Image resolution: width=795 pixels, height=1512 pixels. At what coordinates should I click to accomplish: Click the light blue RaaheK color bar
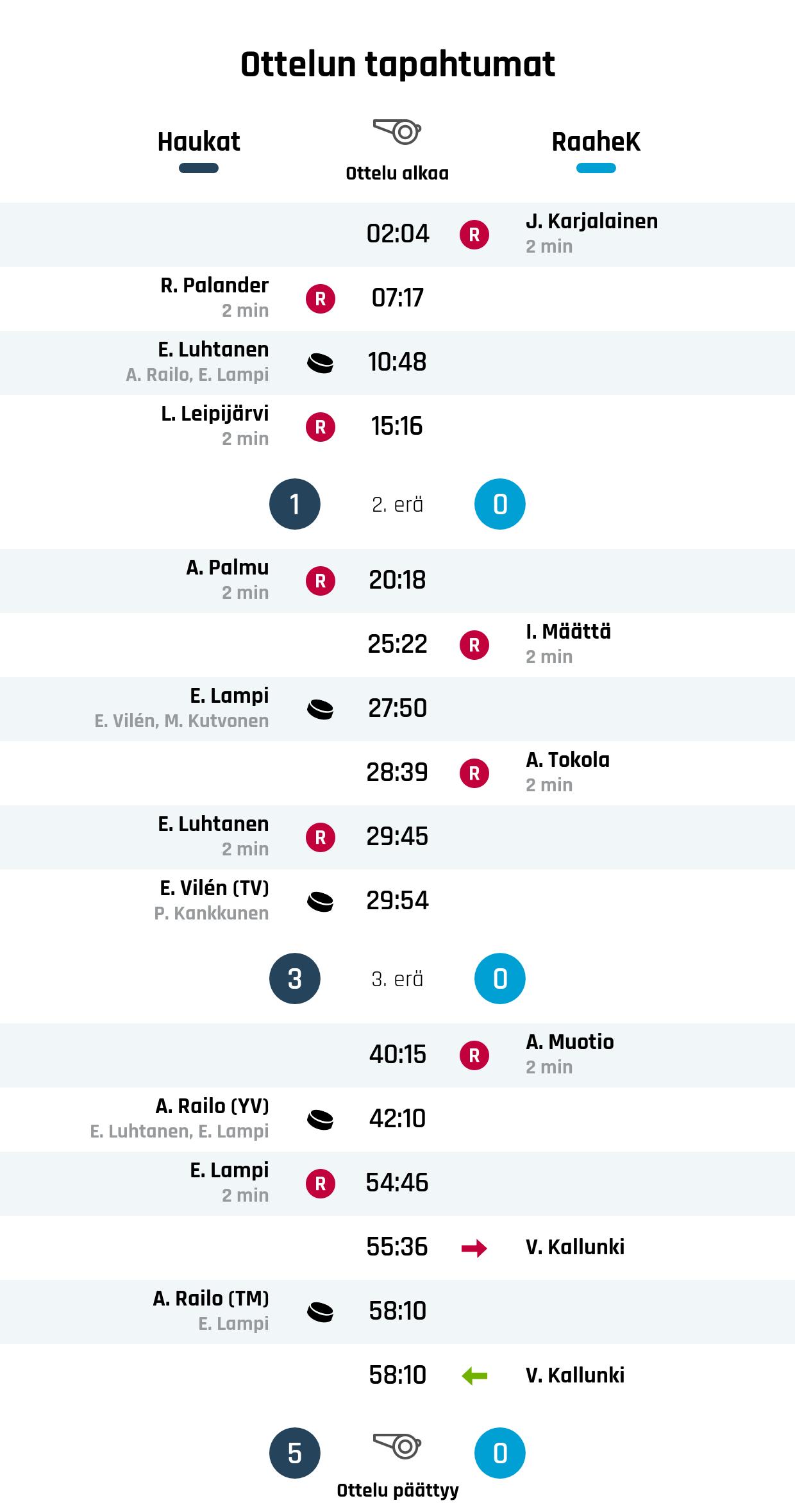(x=596, y=169)
